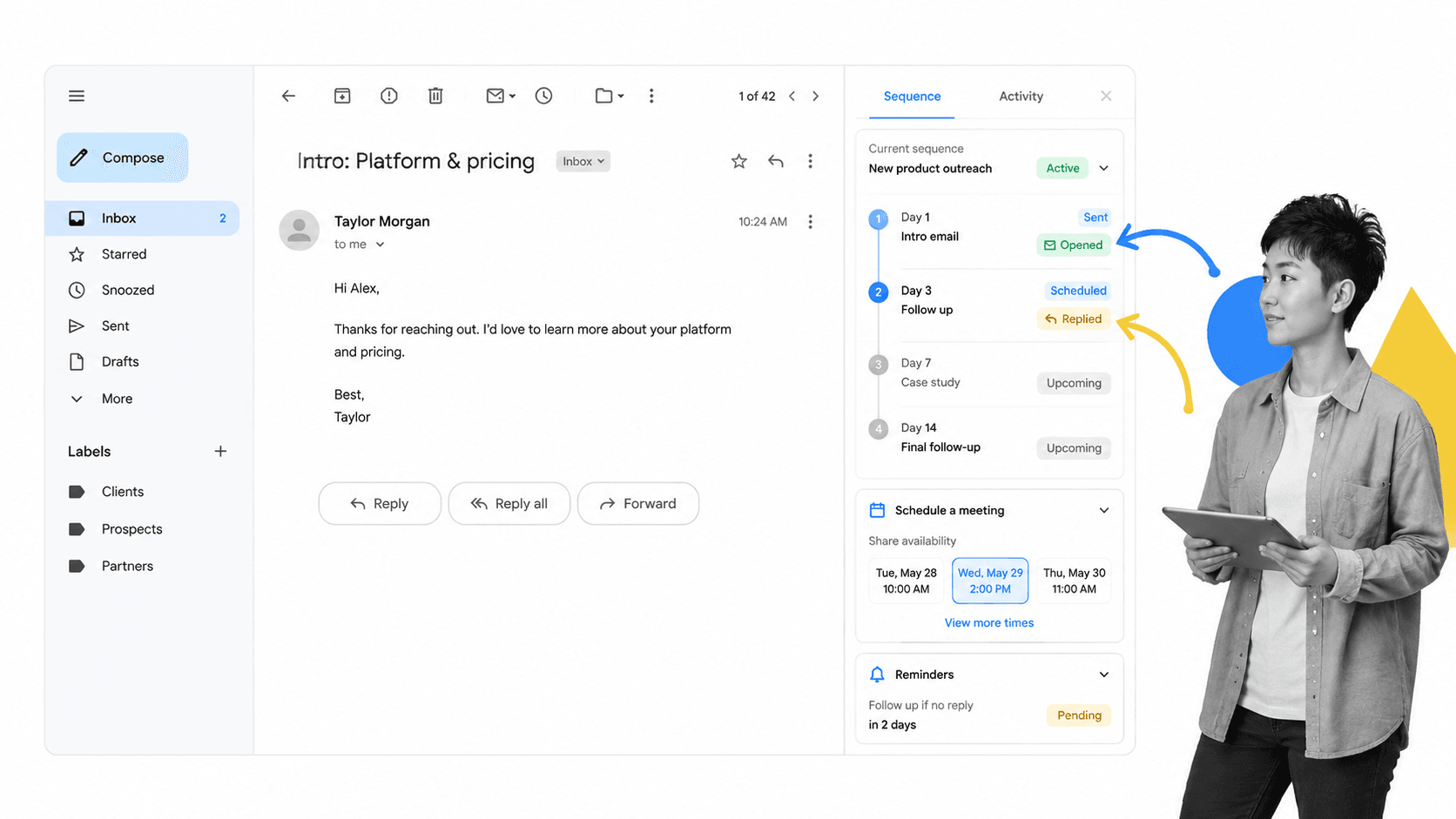This screenshot has width=1456, height=819.
Task: Click Upcoming badge for Case study
Action: [1074, 383]
